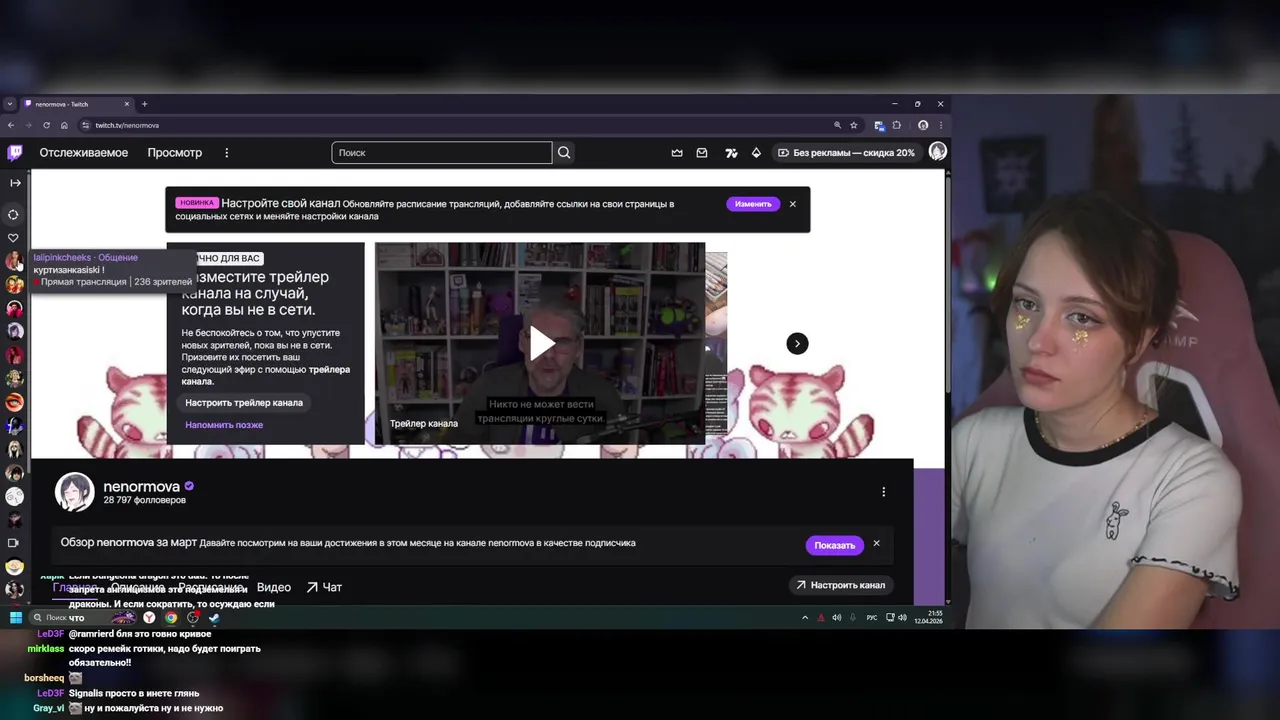Open the Bits diamond icon
This screenshot has height=720, width=1280.
coord(756,153)
